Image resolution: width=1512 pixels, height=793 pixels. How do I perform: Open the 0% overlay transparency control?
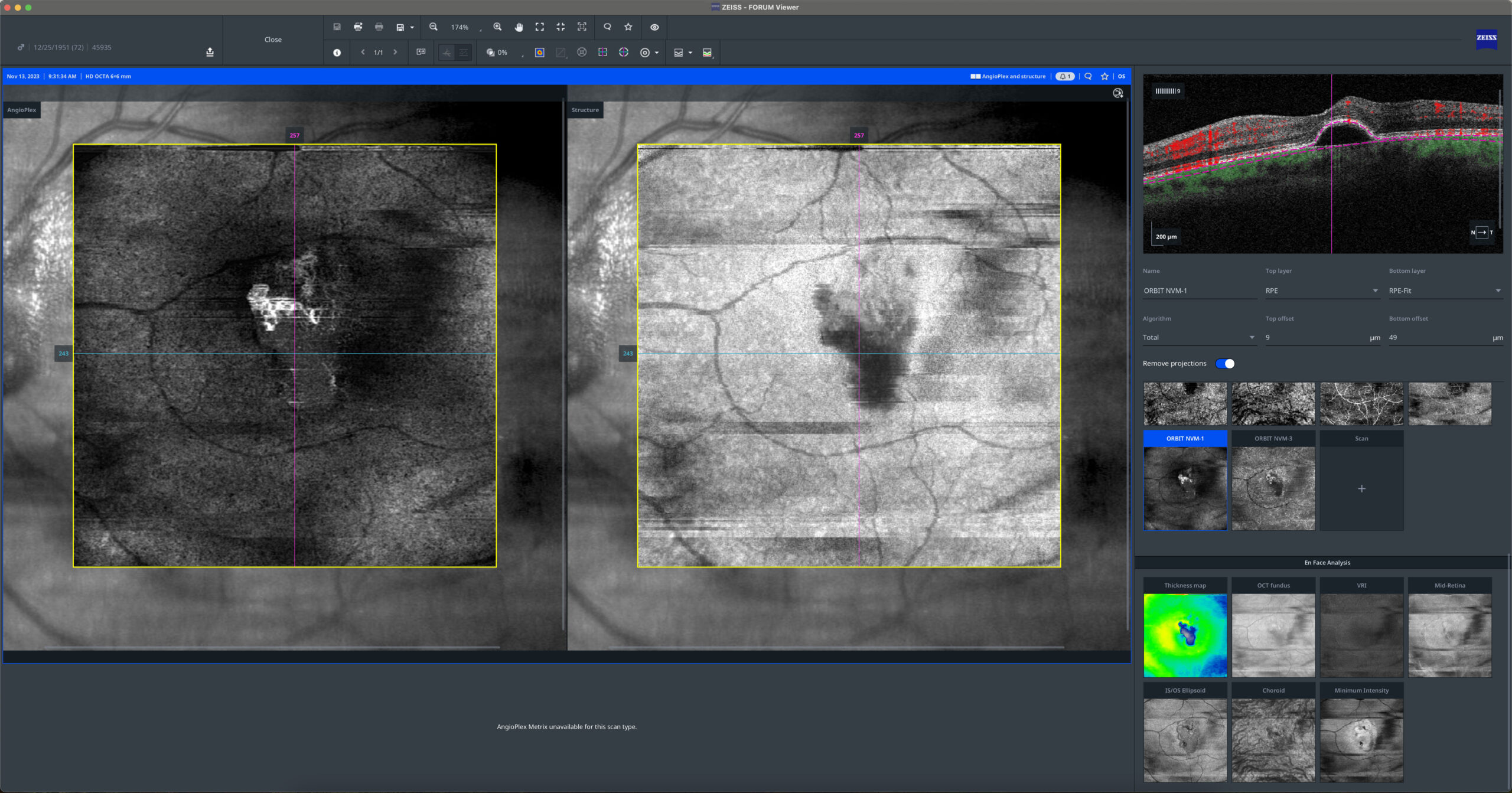pyautogui.click(x=504, y=53)
